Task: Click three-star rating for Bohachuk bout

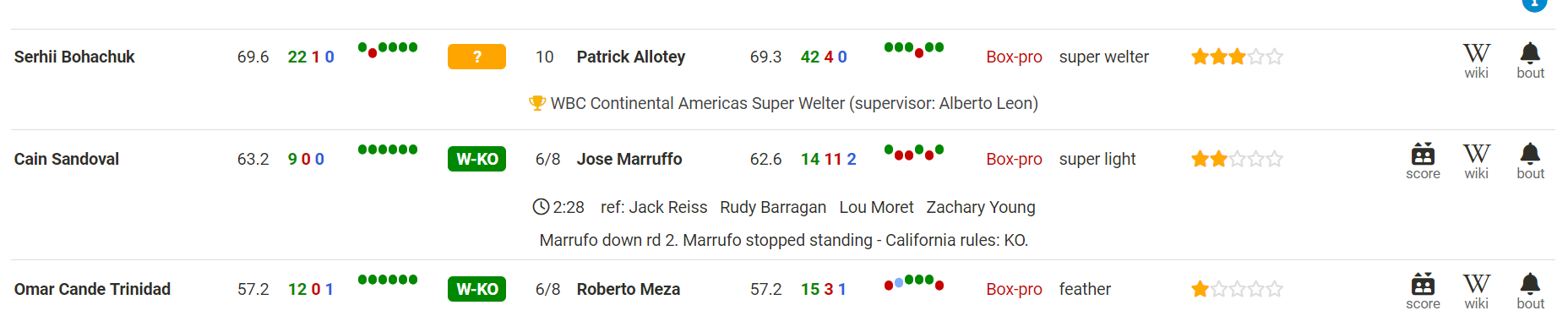Action: pos(1237,57)
